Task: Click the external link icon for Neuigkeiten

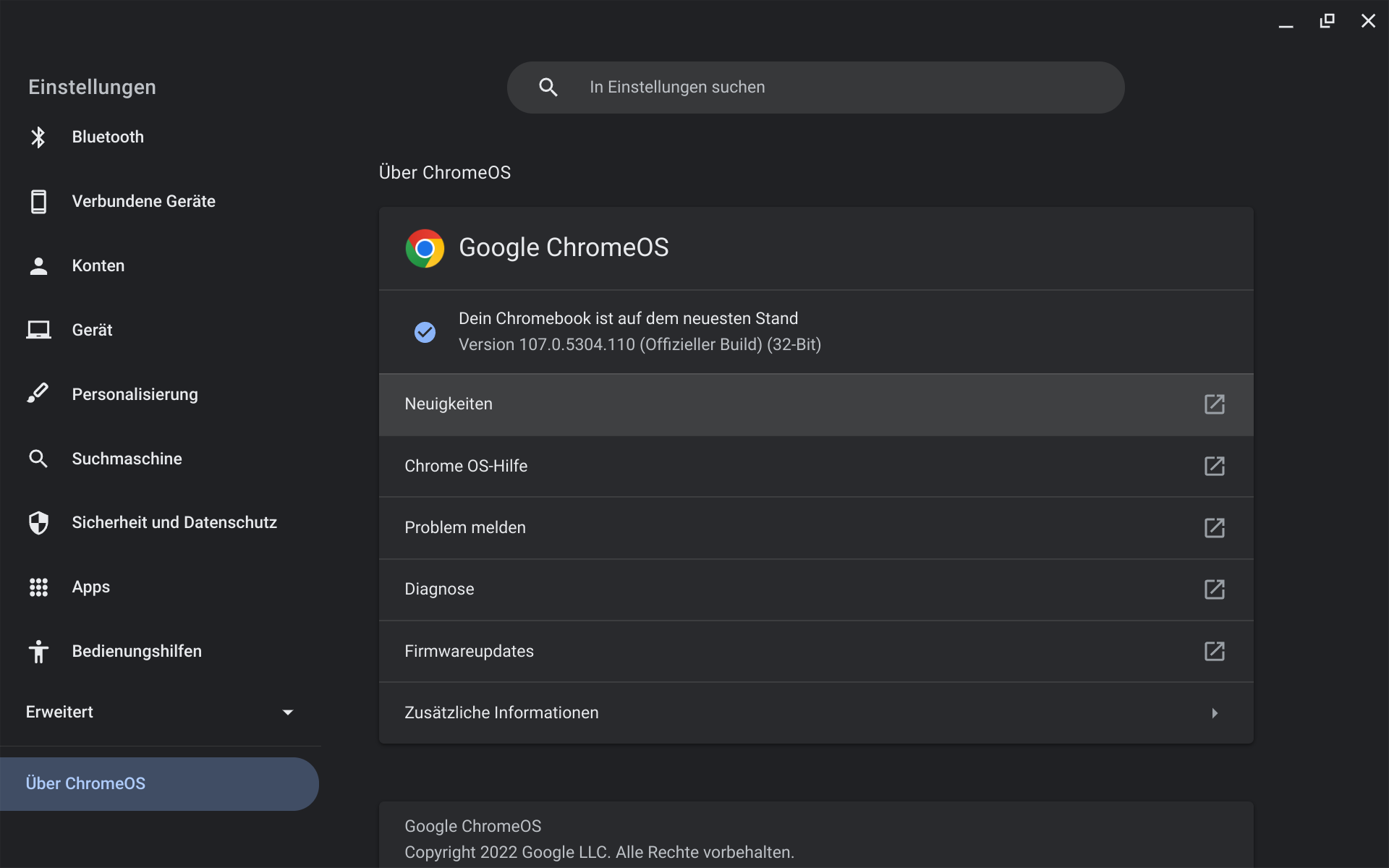Action: point(1214,404)
